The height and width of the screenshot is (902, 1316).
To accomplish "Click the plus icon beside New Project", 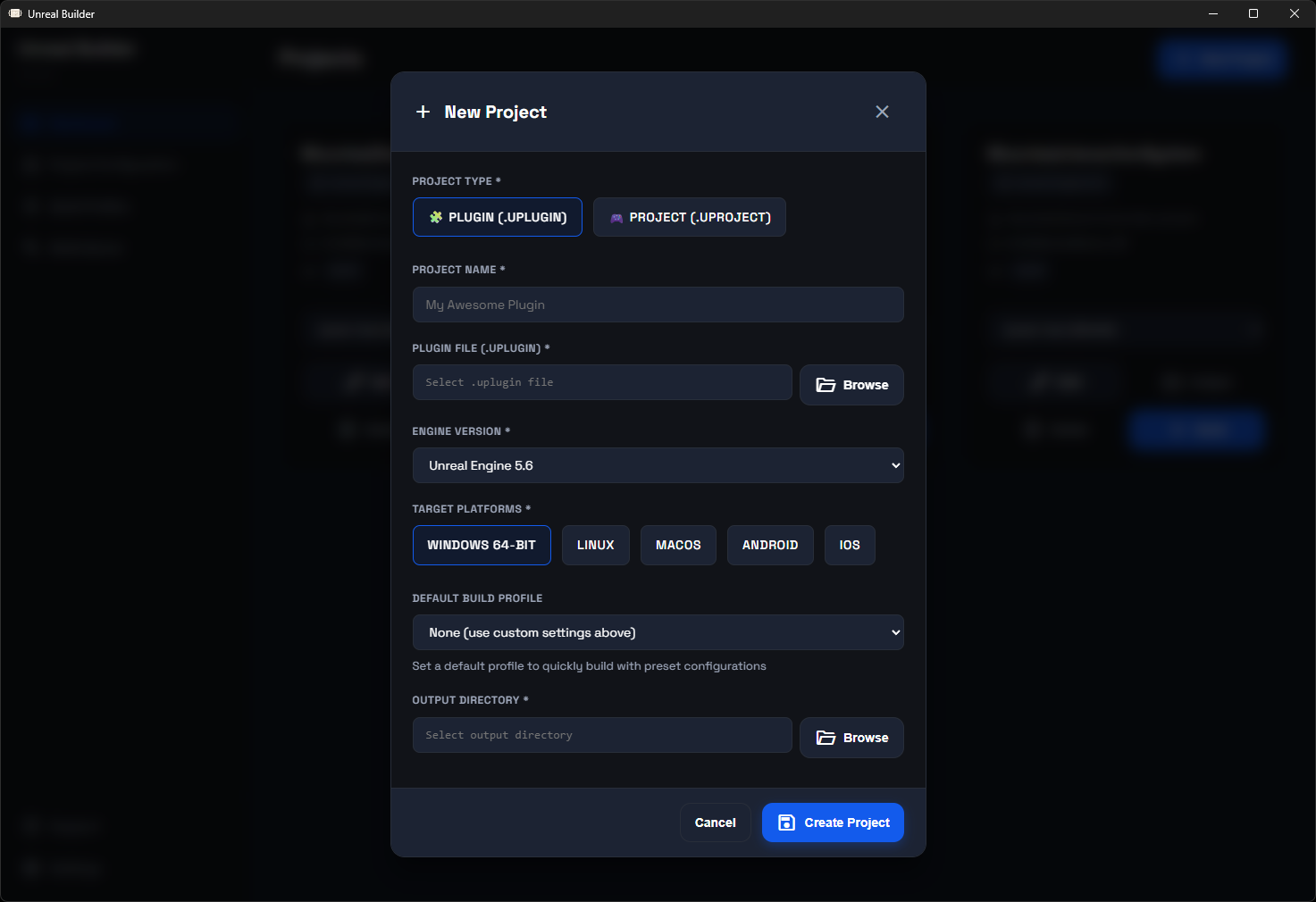I will [x=423, y=112].
